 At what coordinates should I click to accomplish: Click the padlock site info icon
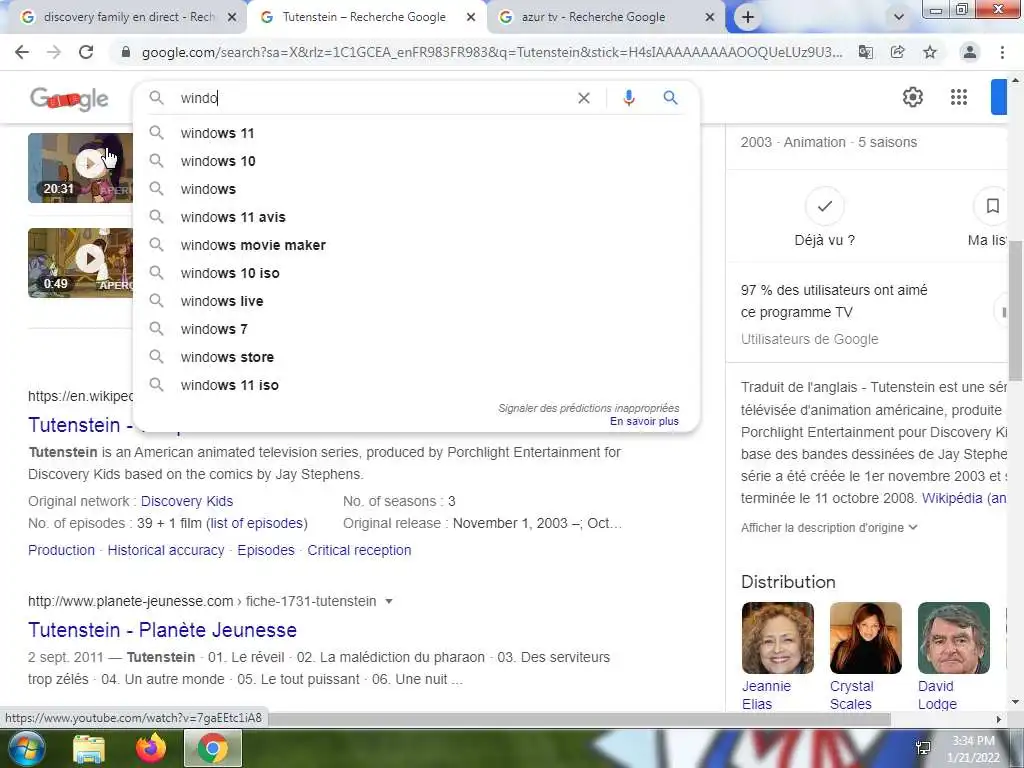pos(126,52)
